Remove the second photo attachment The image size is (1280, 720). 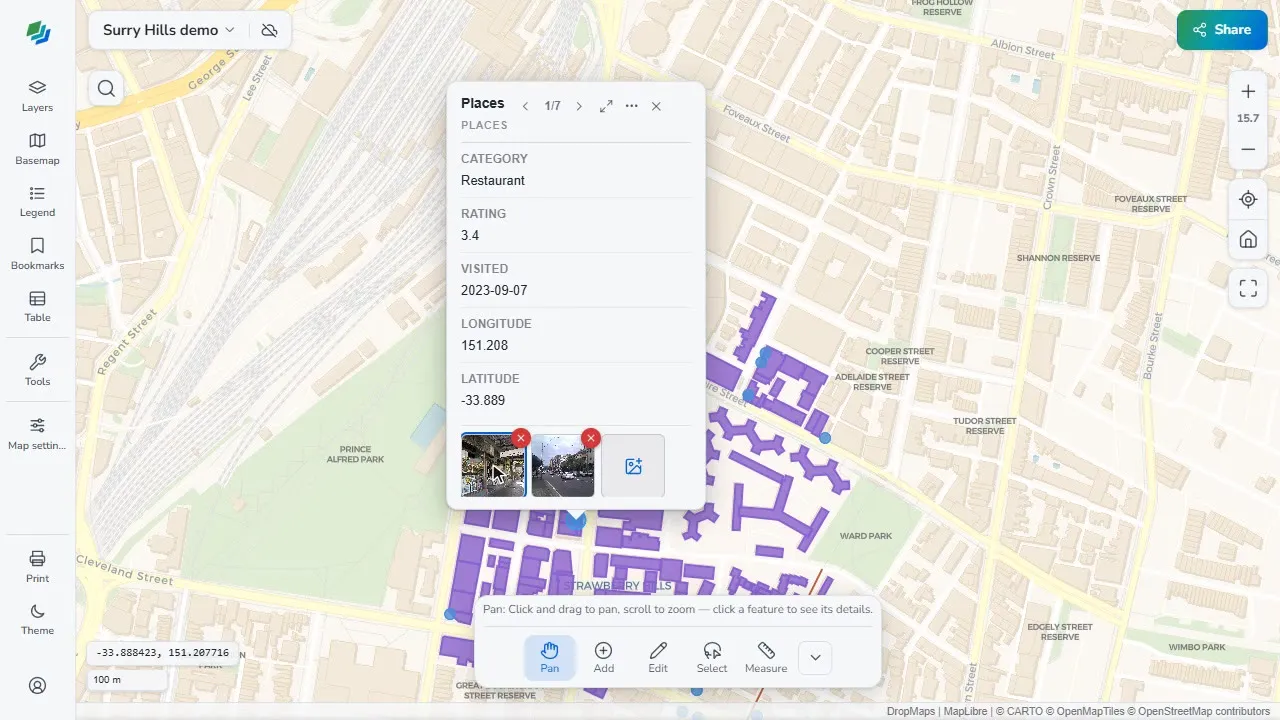[x=591, y=438]
